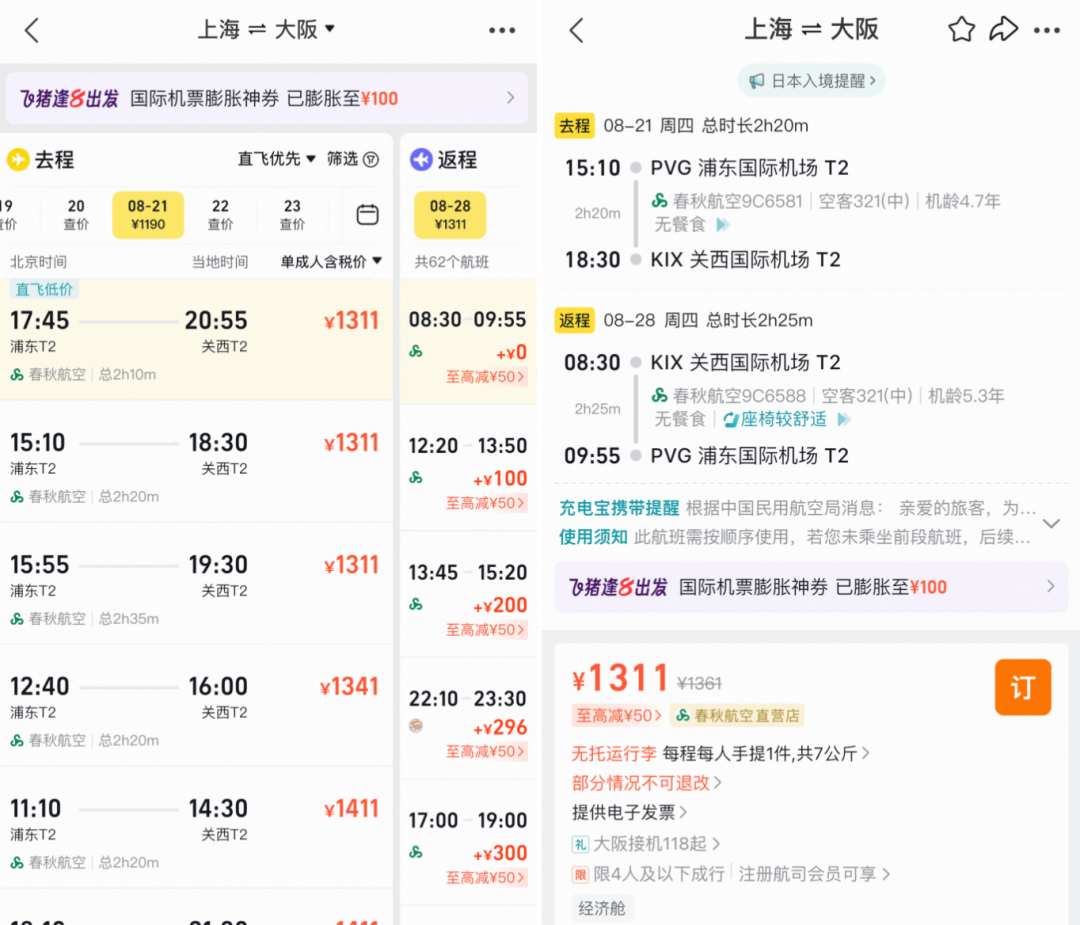Click the 飞猪逢8出发 coupon banner logo
The image size is (1080, 925).
coord(68,98)
